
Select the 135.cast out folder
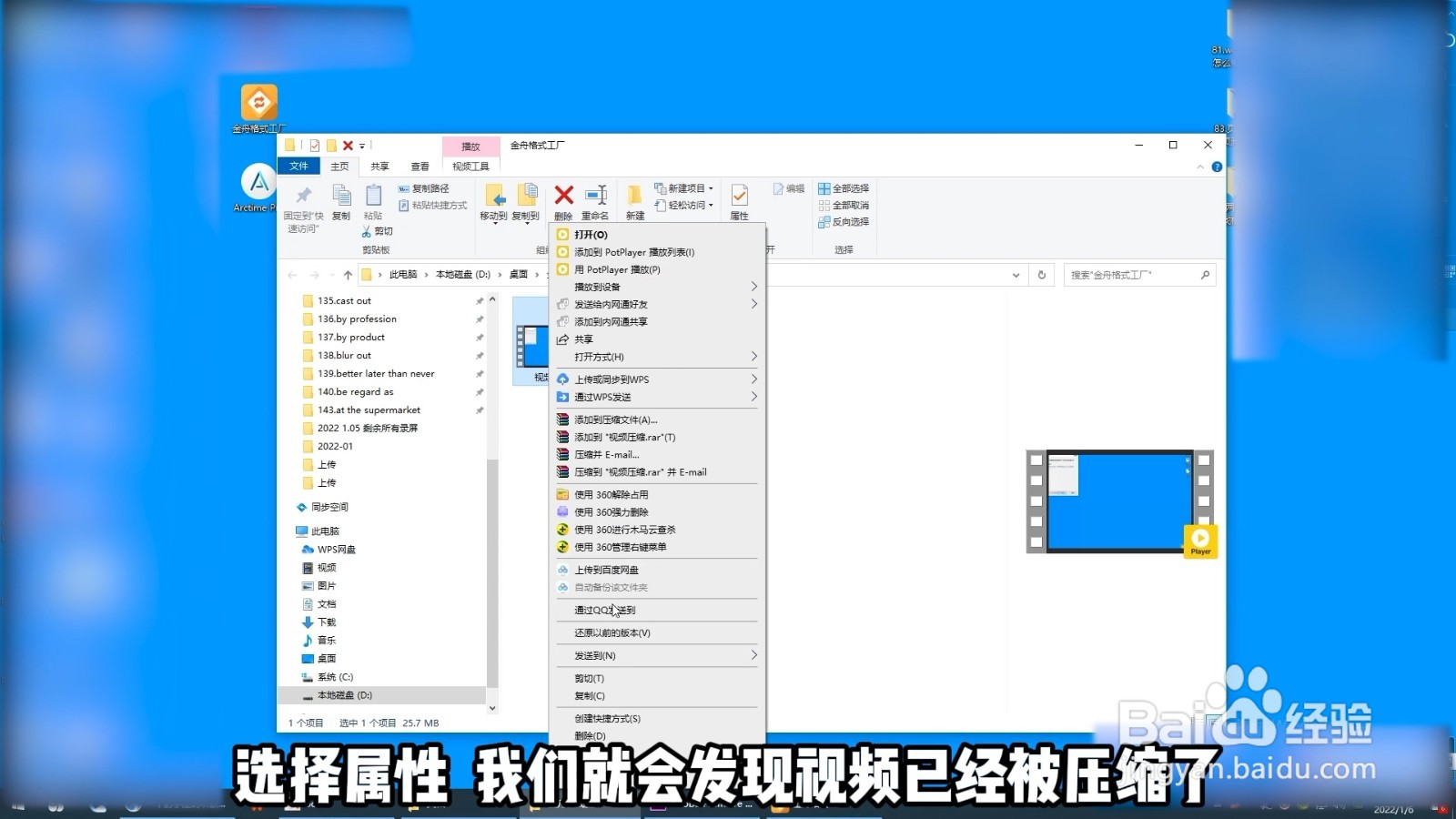(x=344, y=300)
